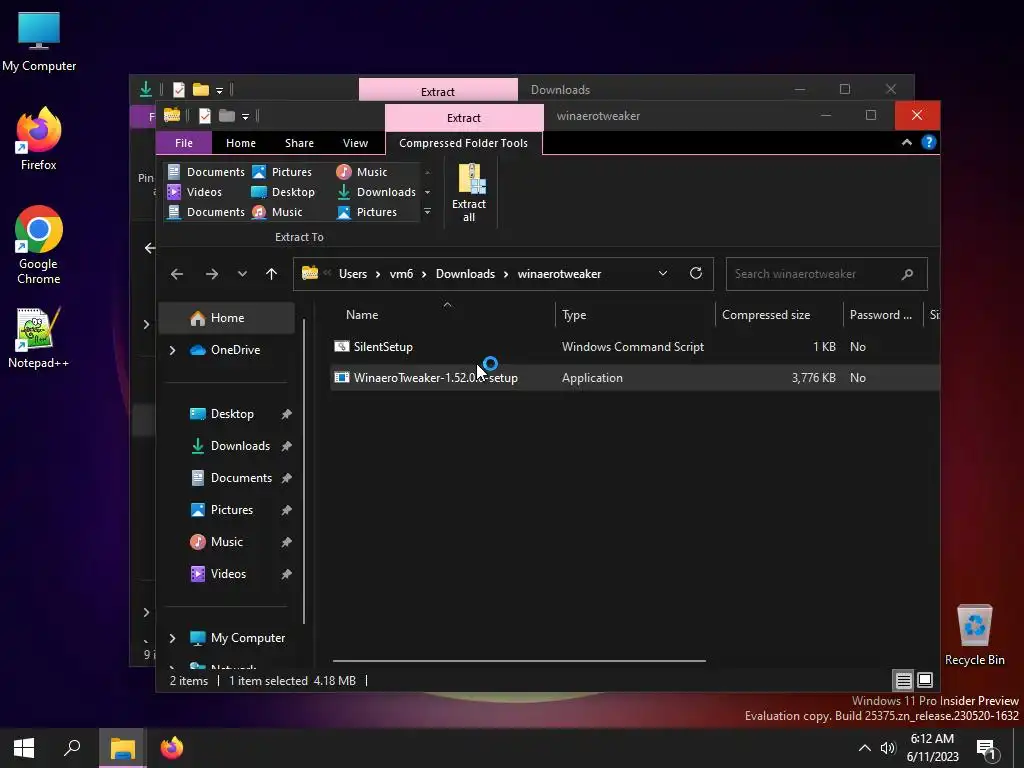Extract to Desktop destination in ribbon
The width and height of the screenshot is (1024, 768).
pos(283,192)
